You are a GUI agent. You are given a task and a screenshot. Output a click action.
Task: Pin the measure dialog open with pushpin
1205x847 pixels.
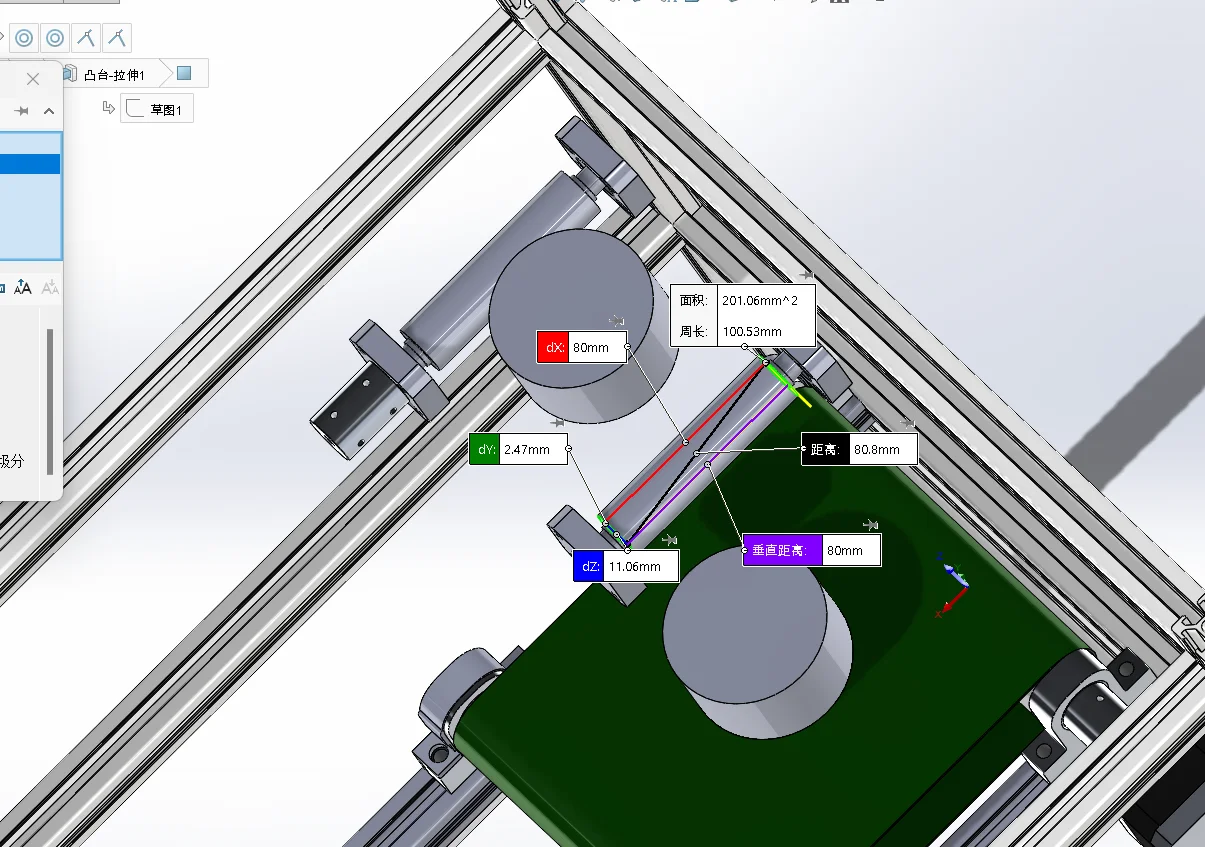pyautogui.click(x=22, y=111)
